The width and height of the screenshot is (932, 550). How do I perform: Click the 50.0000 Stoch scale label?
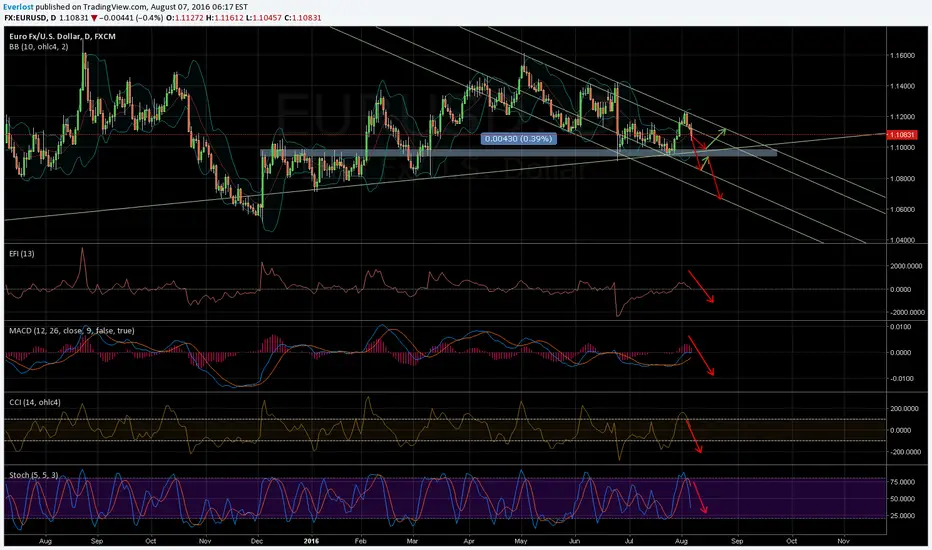pos(902,499)
